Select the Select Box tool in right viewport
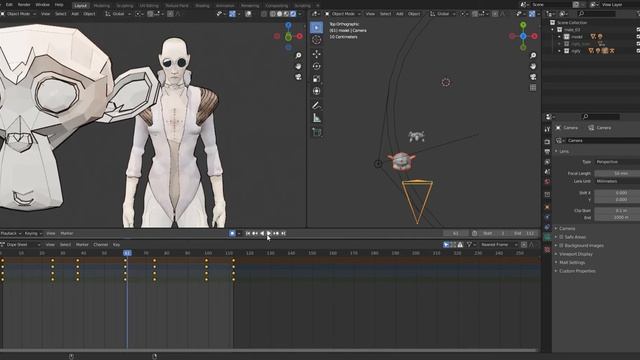This screenshot has height=360, width=640. click(316, 27)
